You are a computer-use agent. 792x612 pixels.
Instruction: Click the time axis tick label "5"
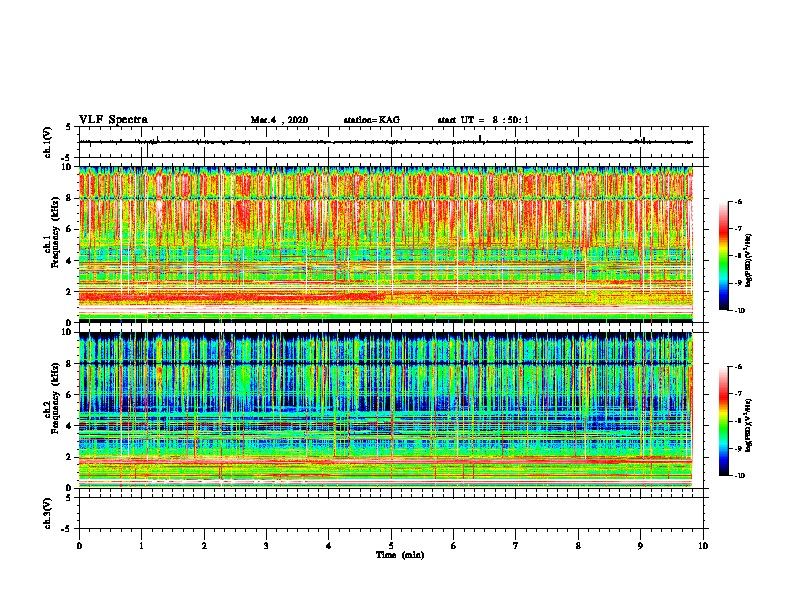(x=391, y=546)
